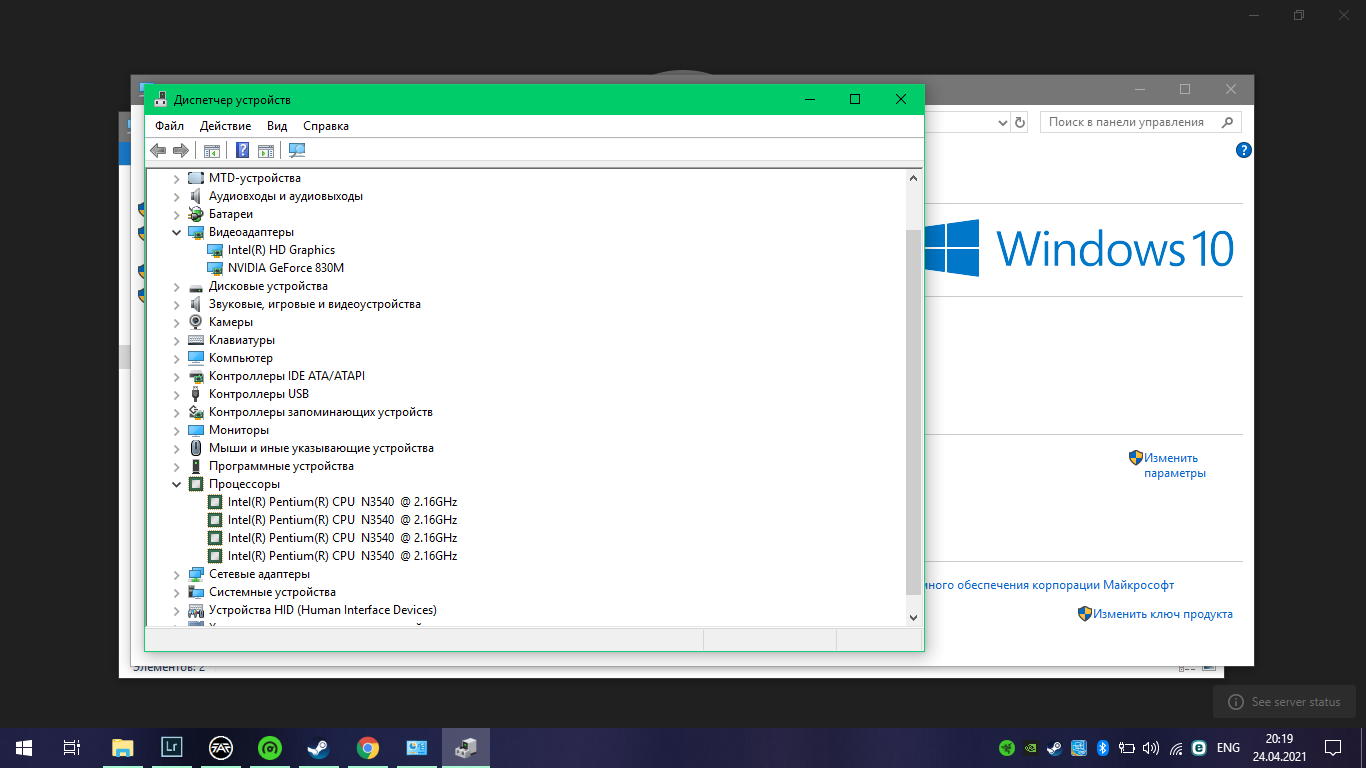The width and height of the screenshot is (1366, 768).
Task: Open Google Chrome from the taskbar
Action: point(368,747)
